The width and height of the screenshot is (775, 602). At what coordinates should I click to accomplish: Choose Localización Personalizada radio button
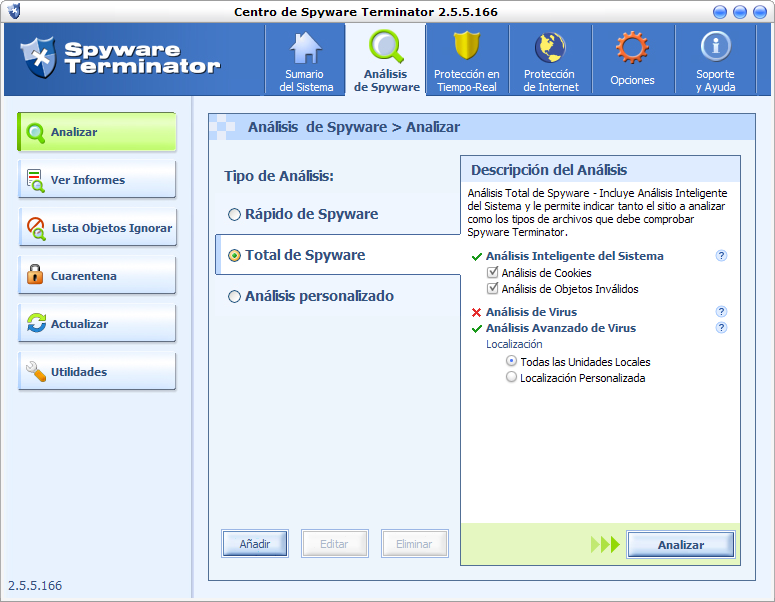512,378
